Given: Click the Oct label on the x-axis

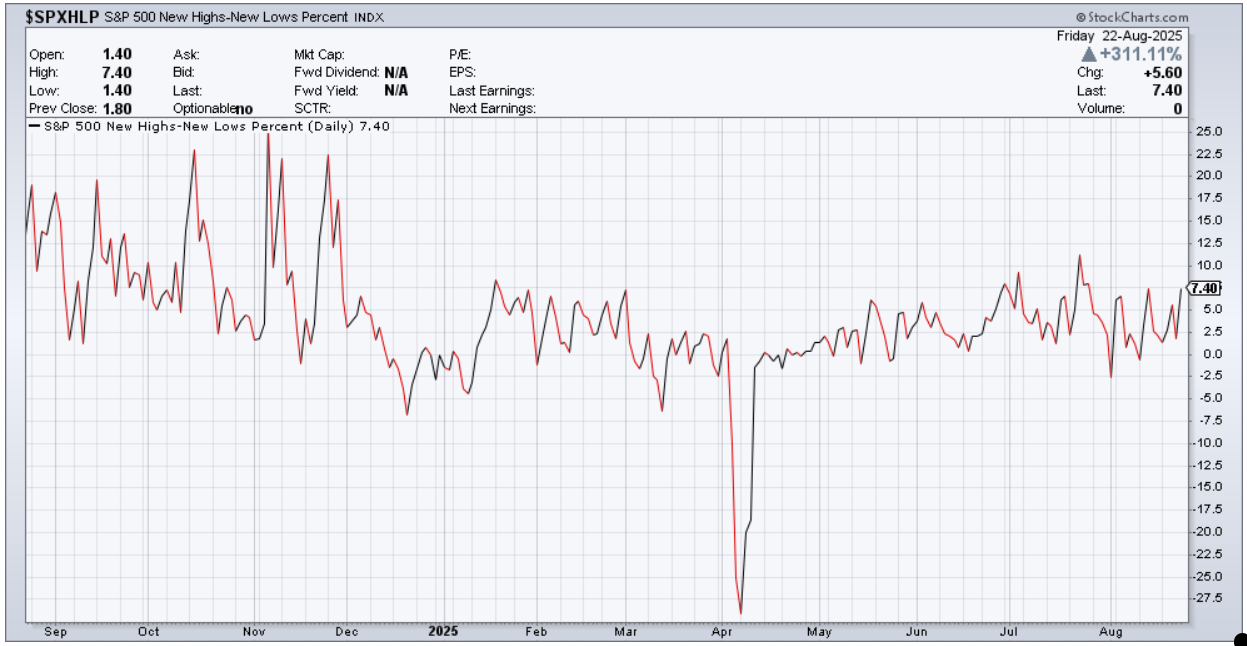Looking at the screenshot, I should pyautogui.click(x=148, y=631).
